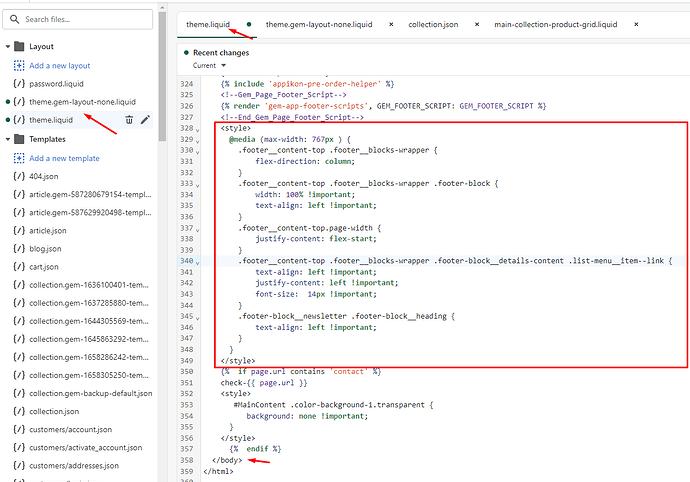Click the Recent changes label
The image size is (690, 482).
coord(221,53)
